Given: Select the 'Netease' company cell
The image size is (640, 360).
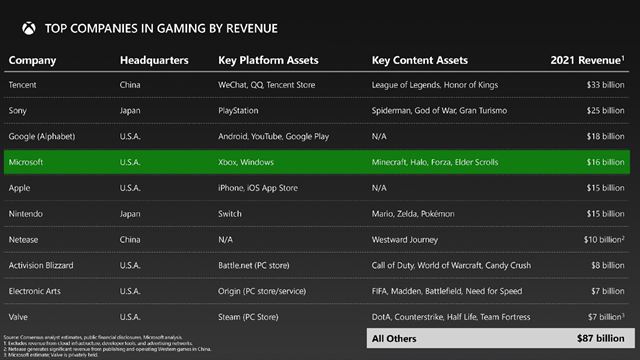Looking at the screenshot, I should click(23, 240).
